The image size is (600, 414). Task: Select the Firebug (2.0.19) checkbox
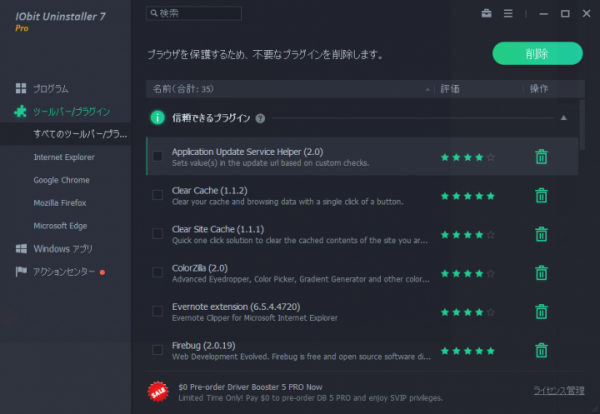(x=157, y=350)
